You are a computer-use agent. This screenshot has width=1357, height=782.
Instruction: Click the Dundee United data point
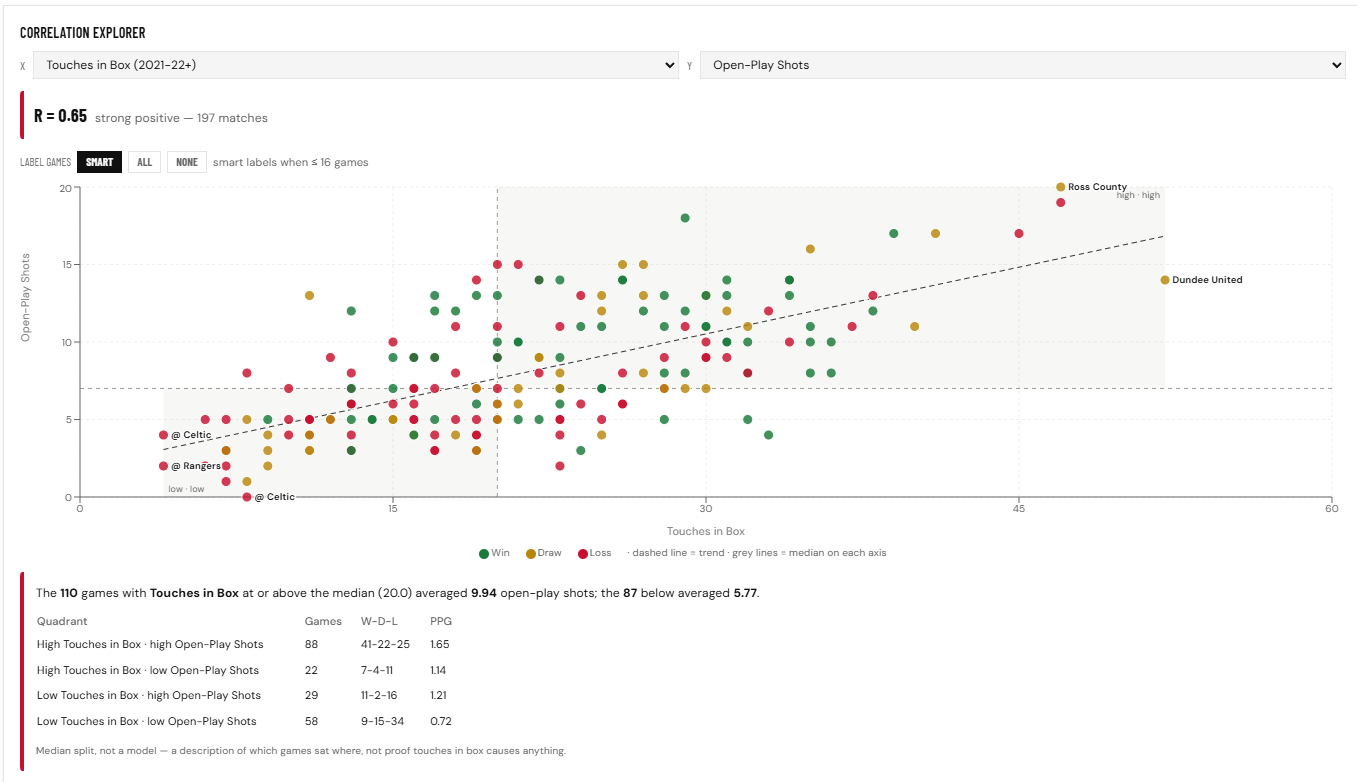coord(1165,280)
